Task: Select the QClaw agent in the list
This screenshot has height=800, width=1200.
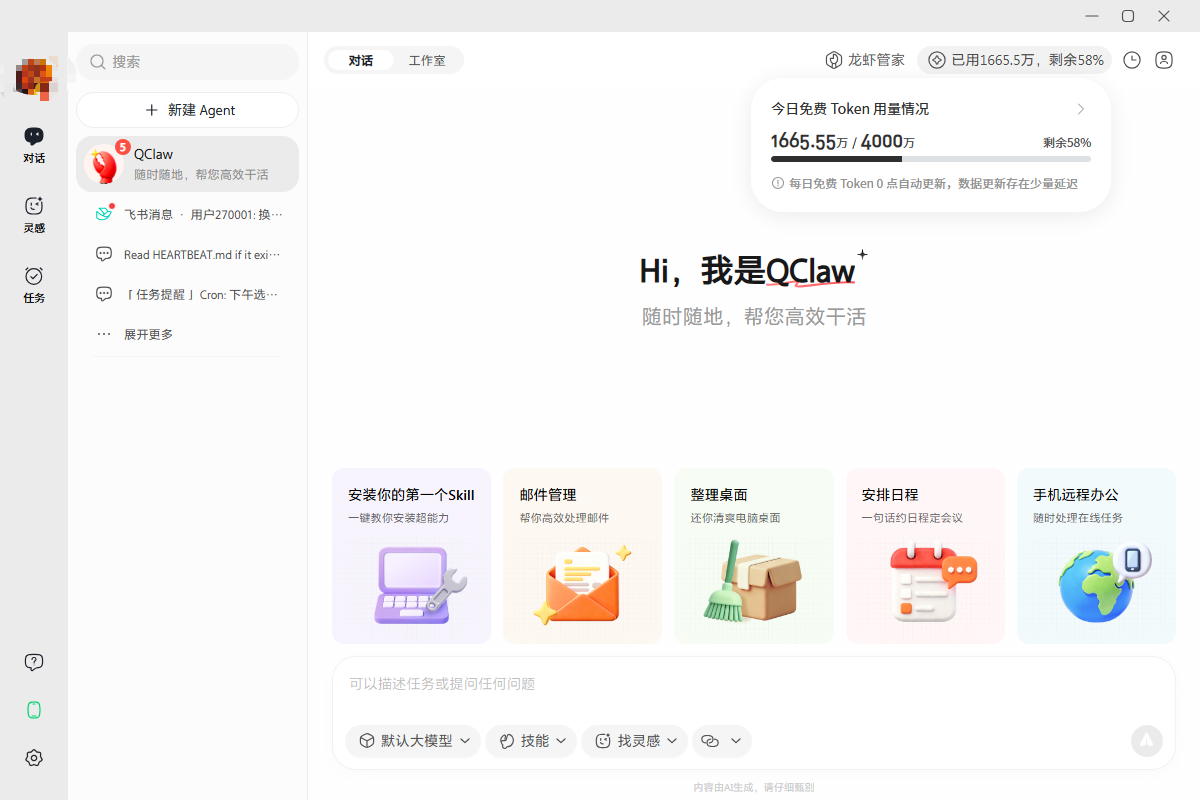Action: click(x=187, y=163)
